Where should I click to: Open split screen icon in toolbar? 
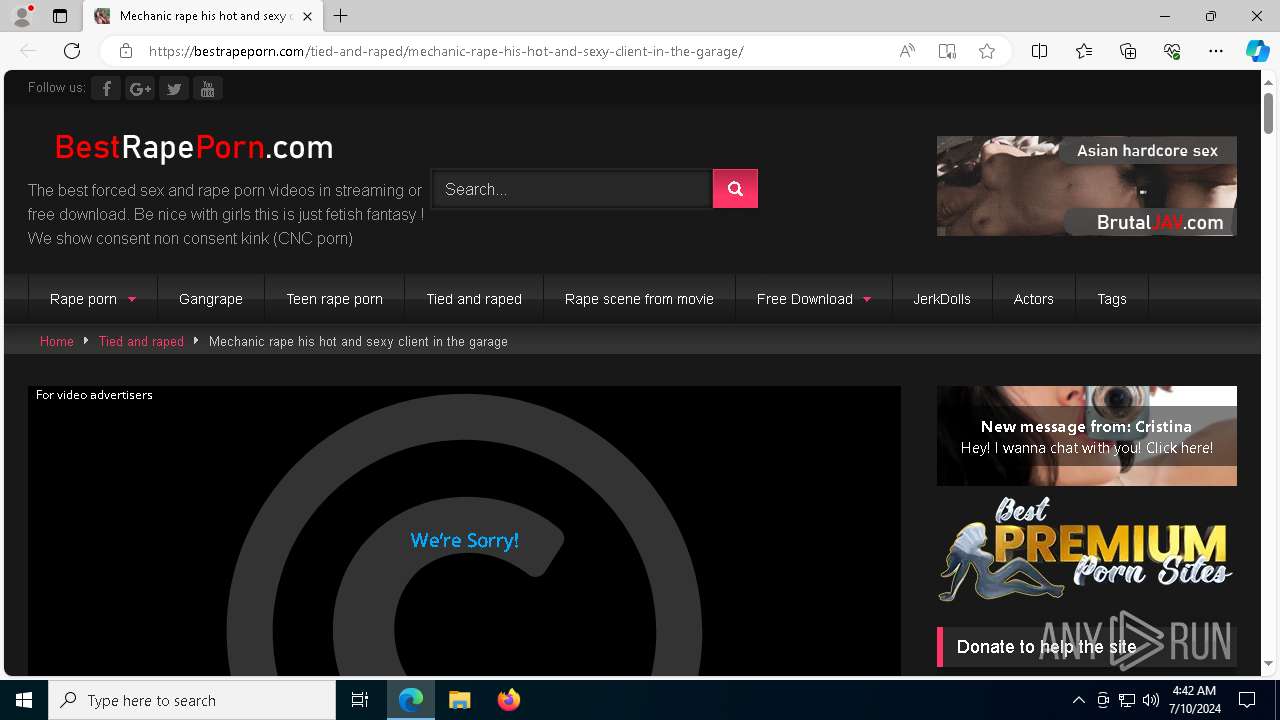(x=1039, y=51)
